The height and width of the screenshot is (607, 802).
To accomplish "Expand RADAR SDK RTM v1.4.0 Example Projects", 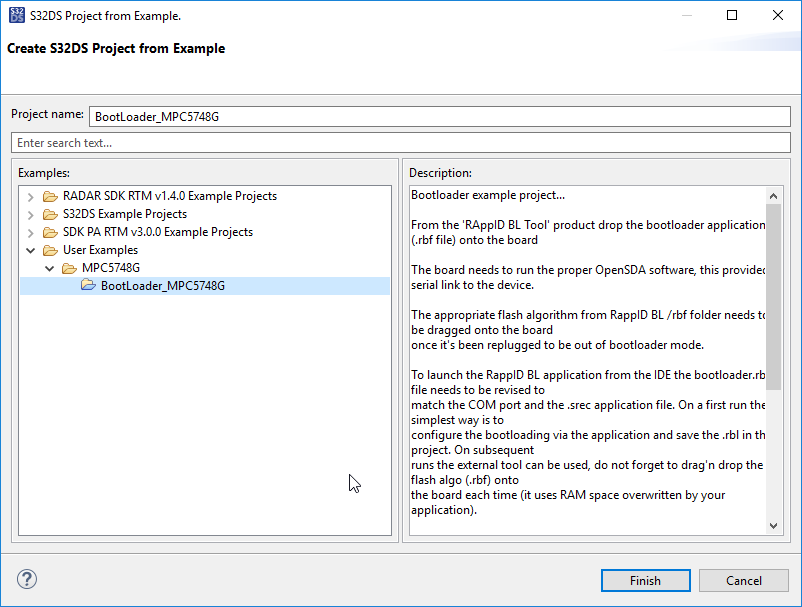I will (31, 197).
